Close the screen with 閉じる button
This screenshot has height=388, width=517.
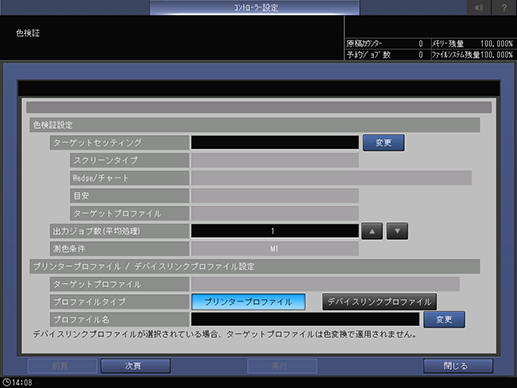click(x=458, y=366)
